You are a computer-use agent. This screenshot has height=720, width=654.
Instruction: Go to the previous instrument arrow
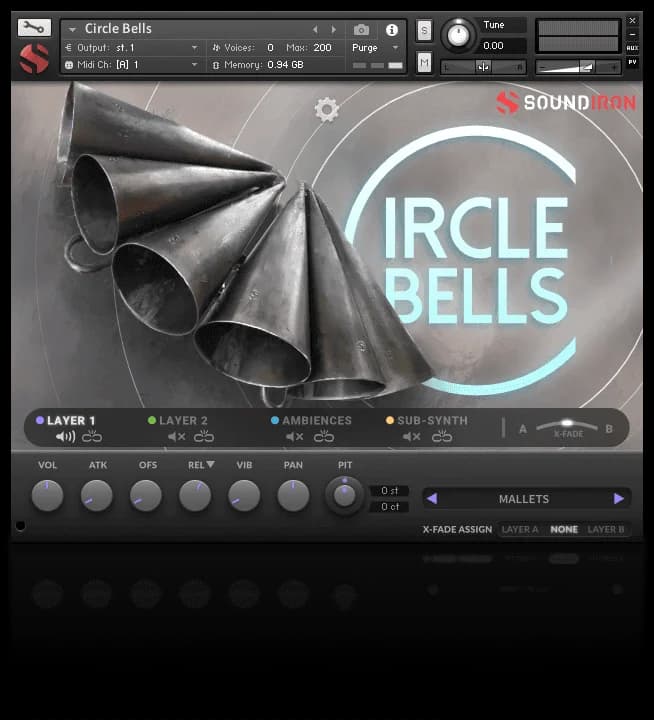pyautogui.click(x=315, y=30)
